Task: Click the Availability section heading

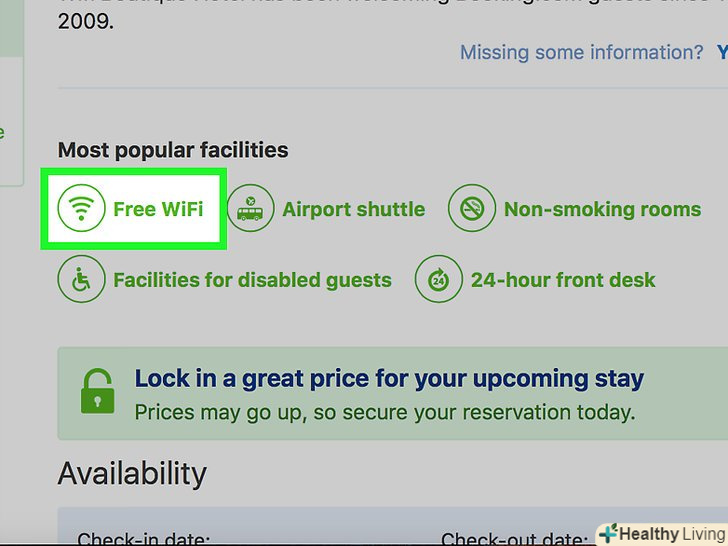Action: (132, 473)
